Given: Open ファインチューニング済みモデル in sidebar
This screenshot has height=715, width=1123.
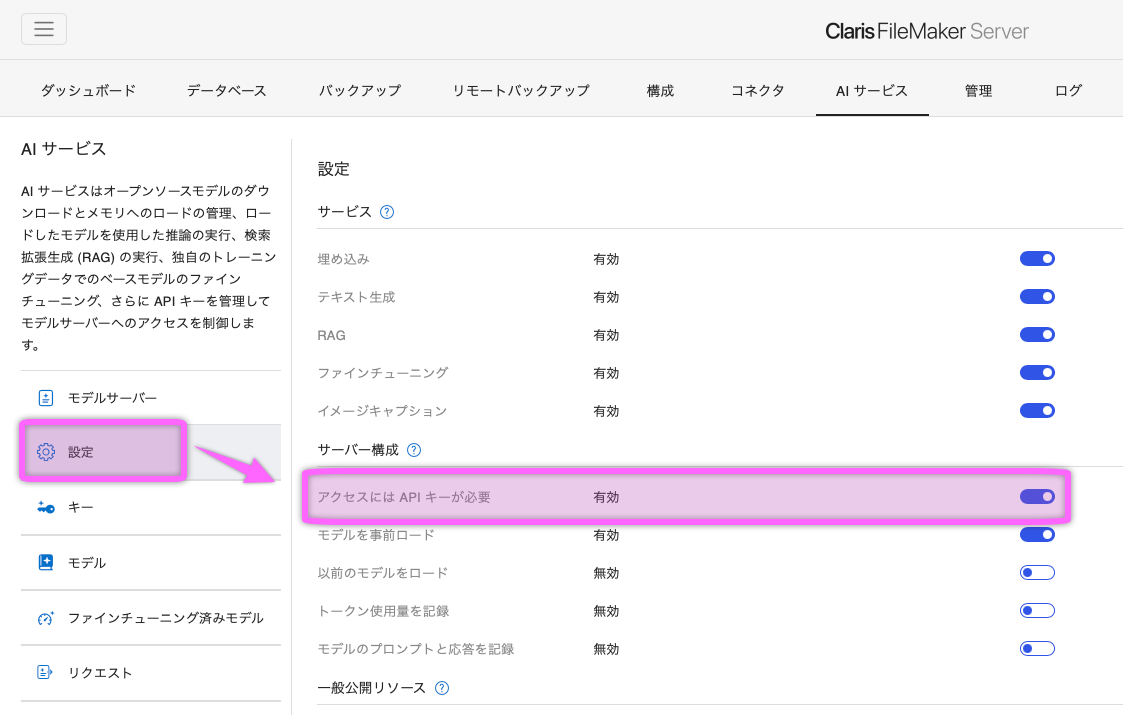Looking at the screenshot, I should tap(151, 618).
